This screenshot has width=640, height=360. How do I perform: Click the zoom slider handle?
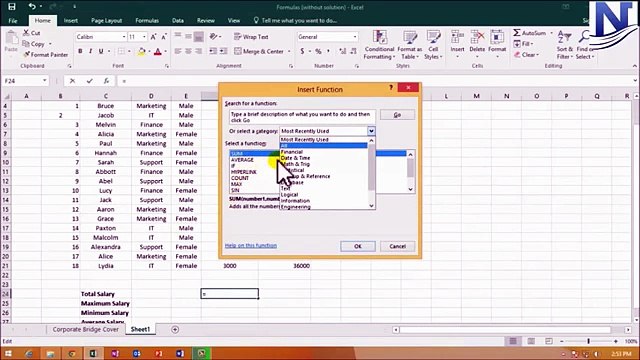coord(588,341)
